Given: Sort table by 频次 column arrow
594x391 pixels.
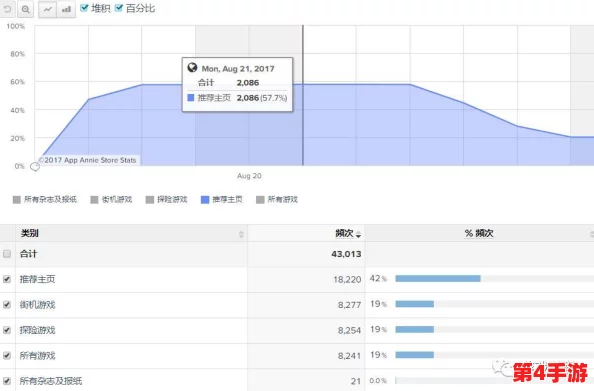Looking at the screenshot, I should [x=358, y=235].
